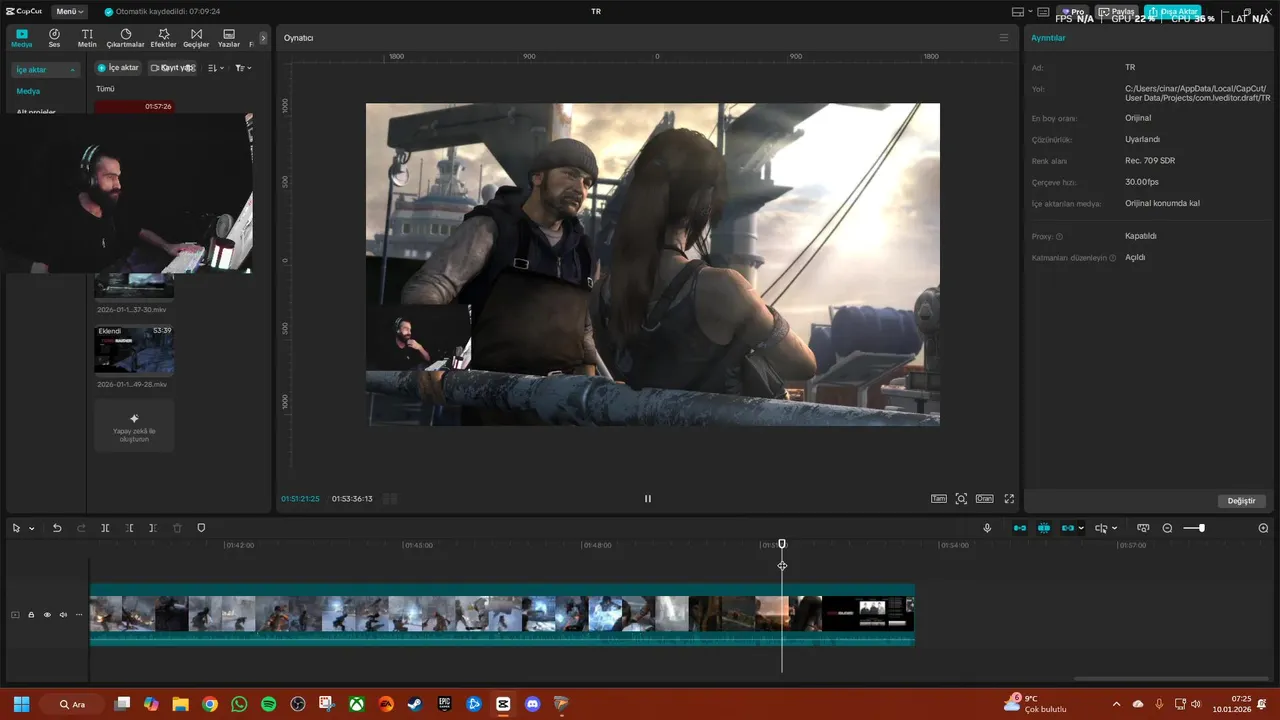Trim clip right of playhead
Viewport: 1280px width, 720px height.
153,528
